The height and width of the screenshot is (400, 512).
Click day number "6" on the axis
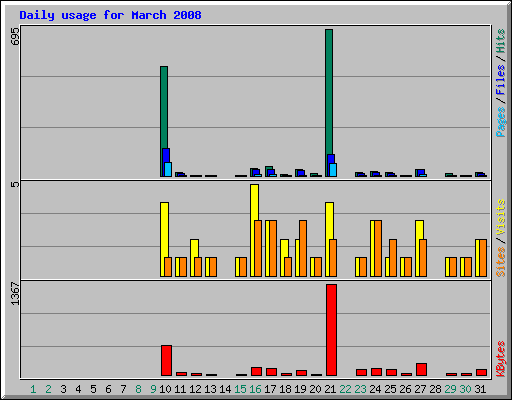pyautogui.click(x=108, y=389)
